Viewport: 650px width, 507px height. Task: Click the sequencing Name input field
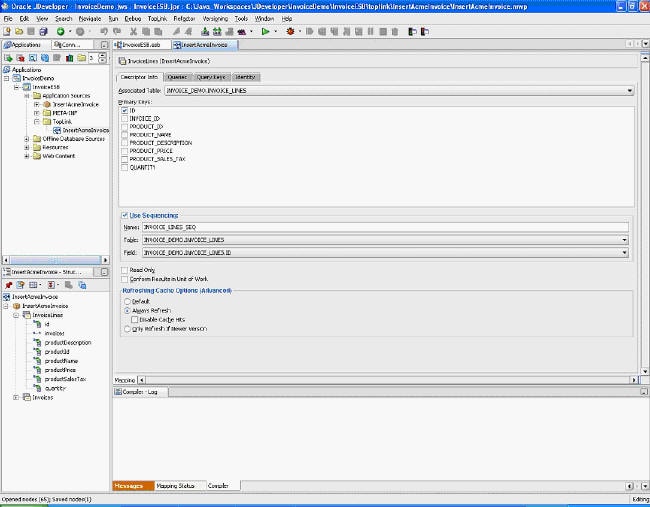(x=385, y=227)
